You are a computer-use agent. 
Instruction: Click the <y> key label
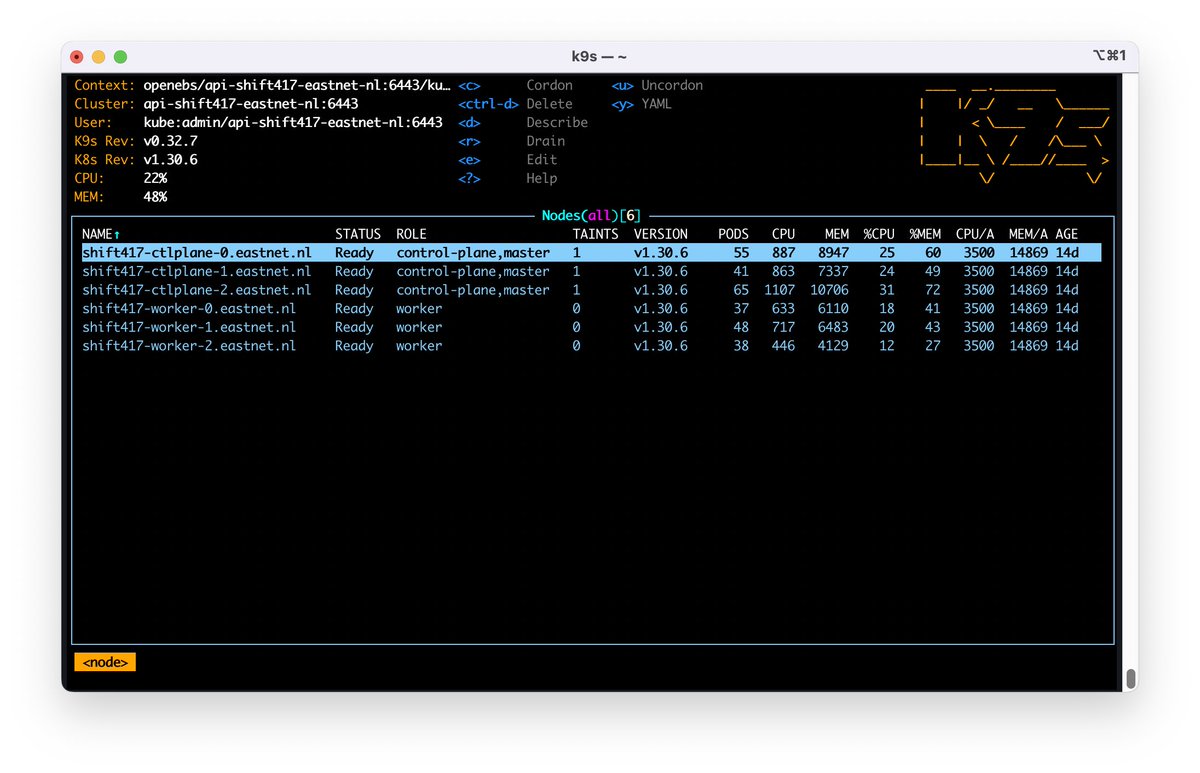(622, 104)
